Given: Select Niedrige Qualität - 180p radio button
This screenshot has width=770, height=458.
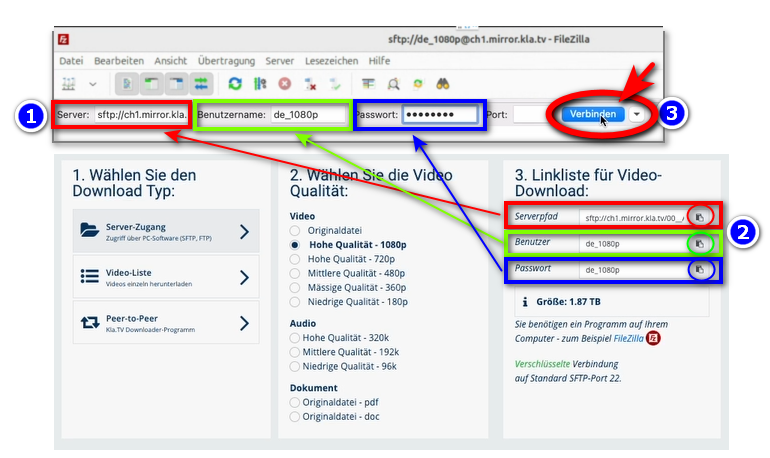Looking at the screenshot, I should click(x=295, y=301).
